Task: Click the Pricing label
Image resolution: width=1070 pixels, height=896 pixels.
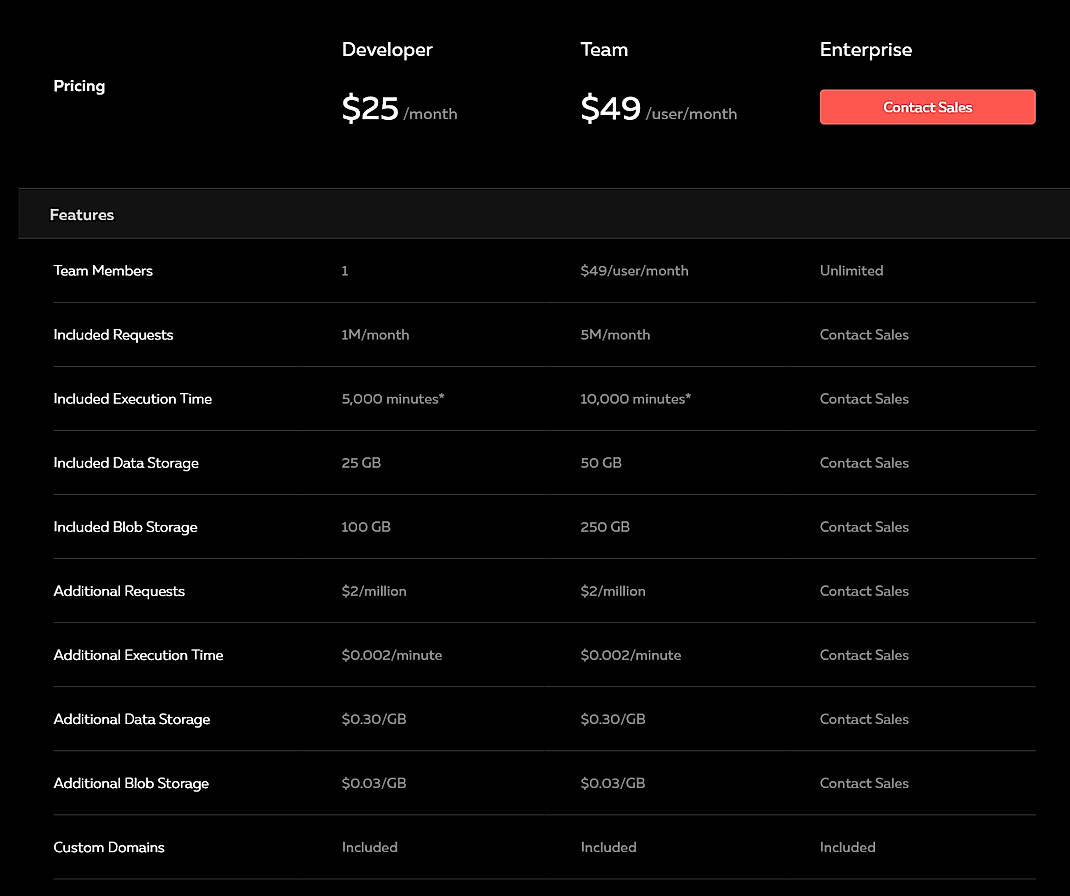Action: (x=79, y=86)
